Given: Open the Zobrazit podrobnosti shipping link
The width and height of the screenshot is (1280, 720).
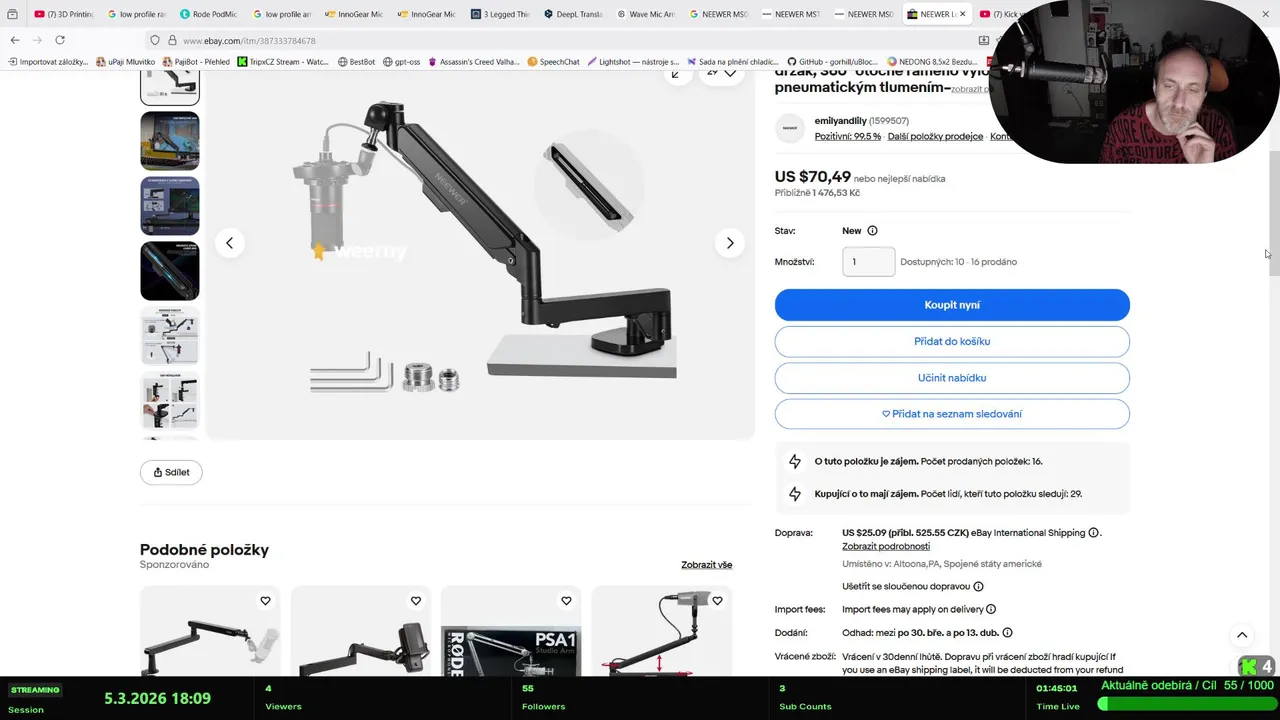Looking at the screenshot, I should pos(886,546).
